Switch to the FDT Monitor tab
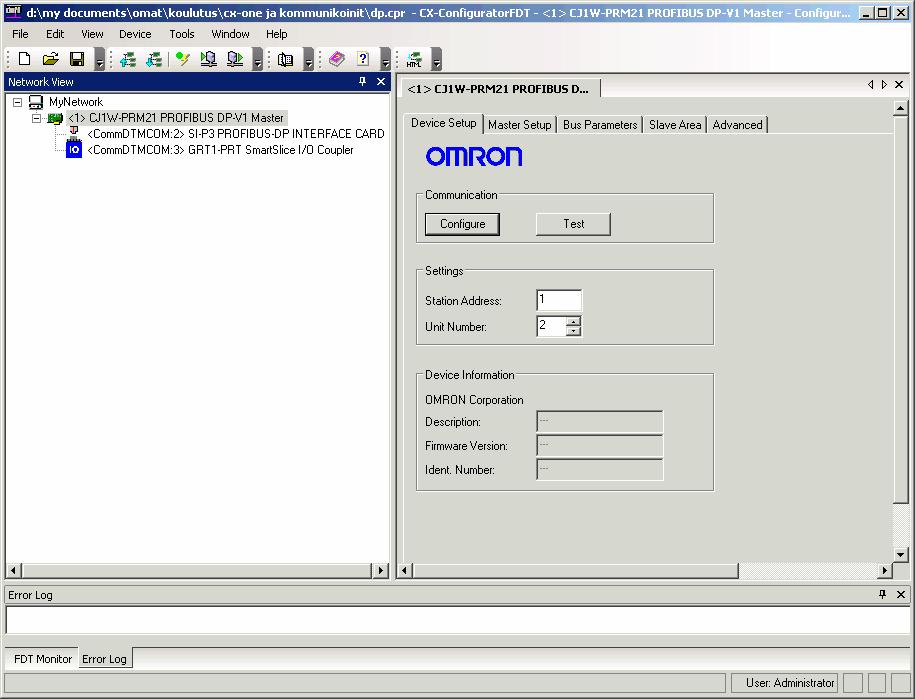This screenshot has height=699, width=915. coord(43,659)
